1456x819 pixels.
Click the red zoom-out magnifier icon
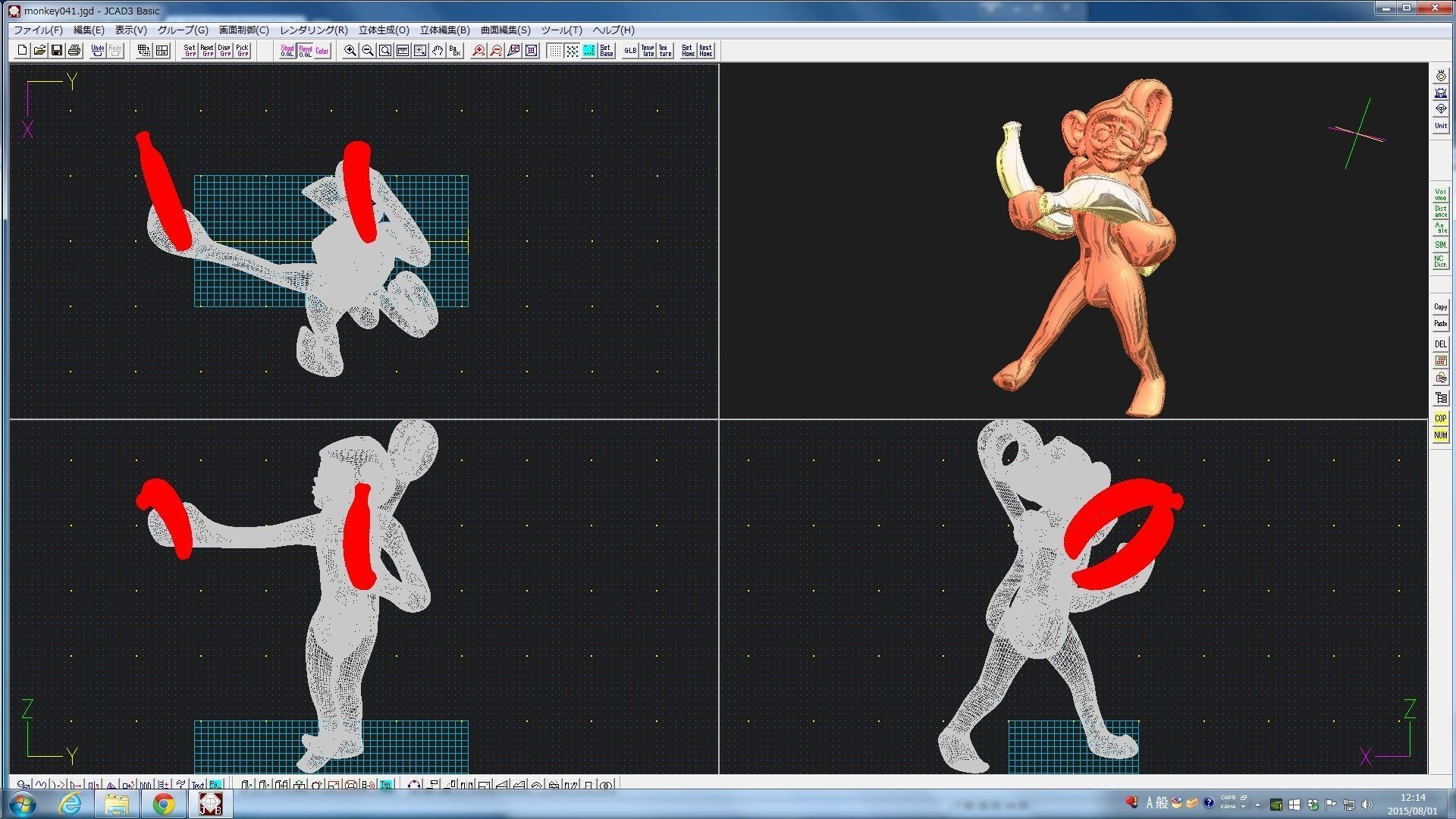(496, 50)
